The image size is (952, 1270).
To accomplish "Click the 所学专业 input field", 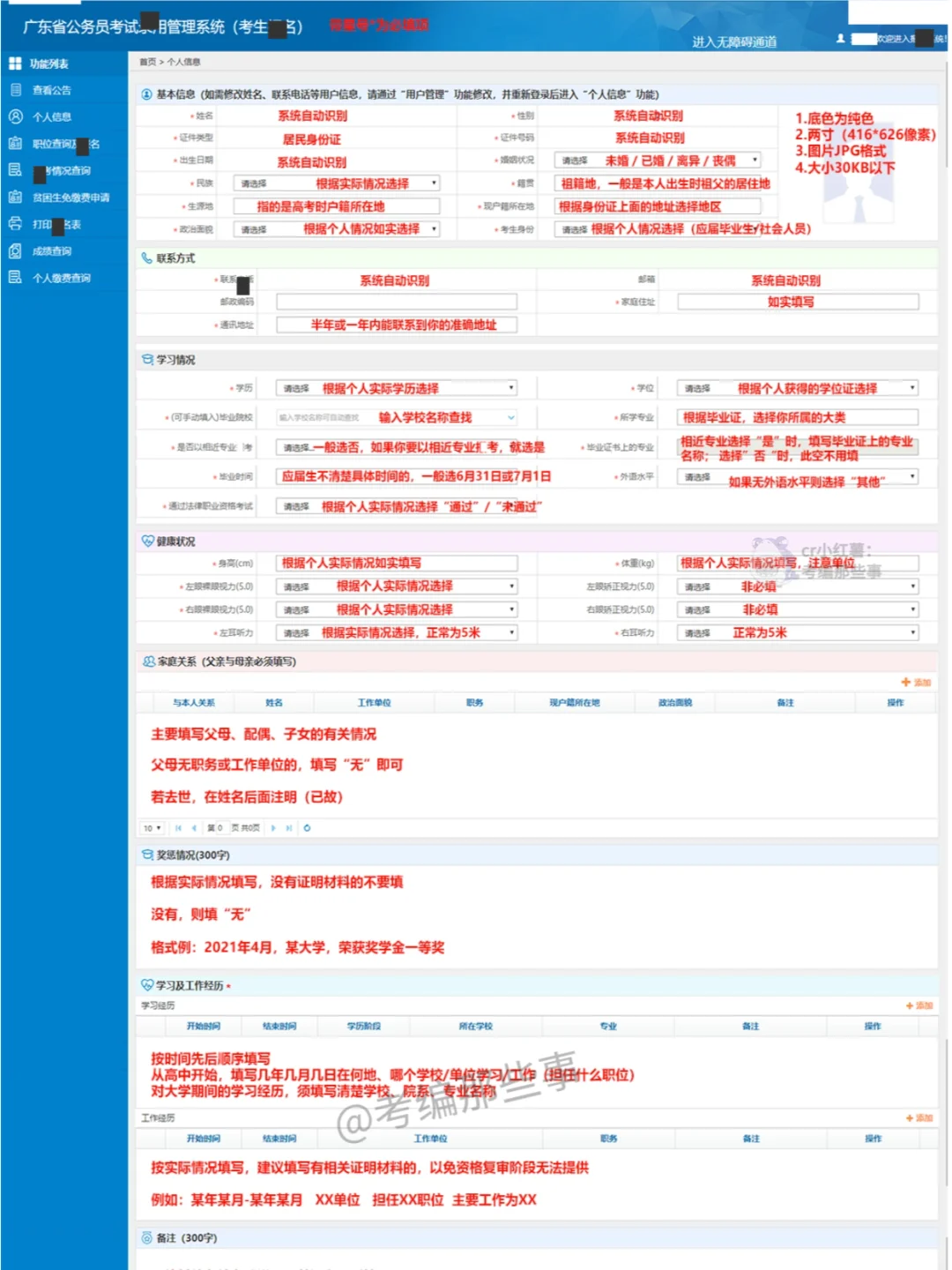I will click(x=798, y=417).
